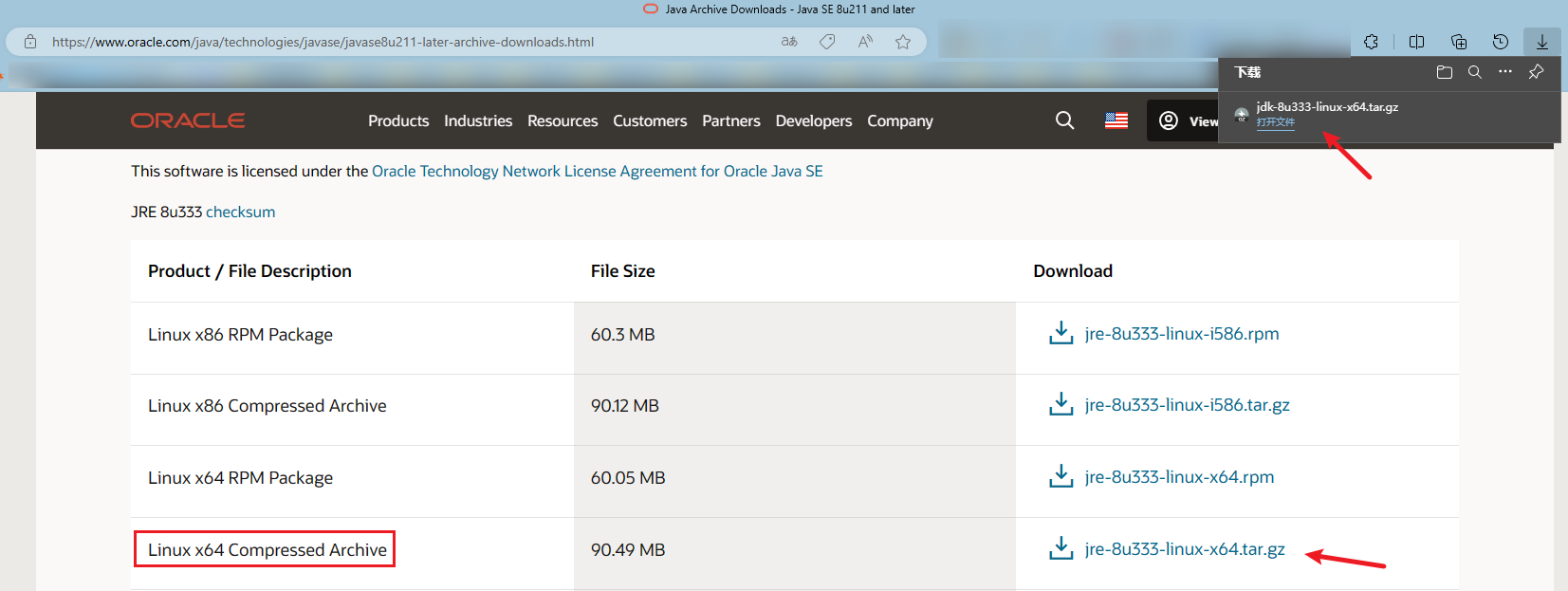Click open file link under downloaded jdk file
1568x591 pixels.
(x=1276, y=122)
